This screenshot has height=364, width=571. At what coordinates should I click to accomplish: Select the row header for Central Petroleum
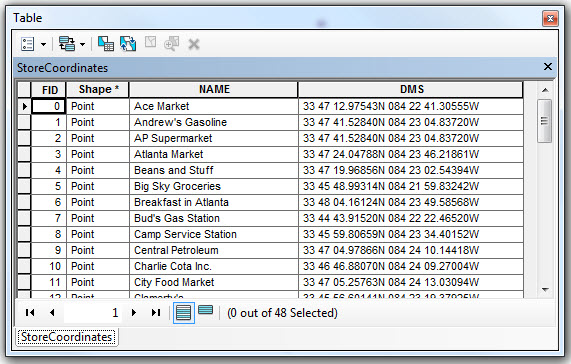pos(24,250)
